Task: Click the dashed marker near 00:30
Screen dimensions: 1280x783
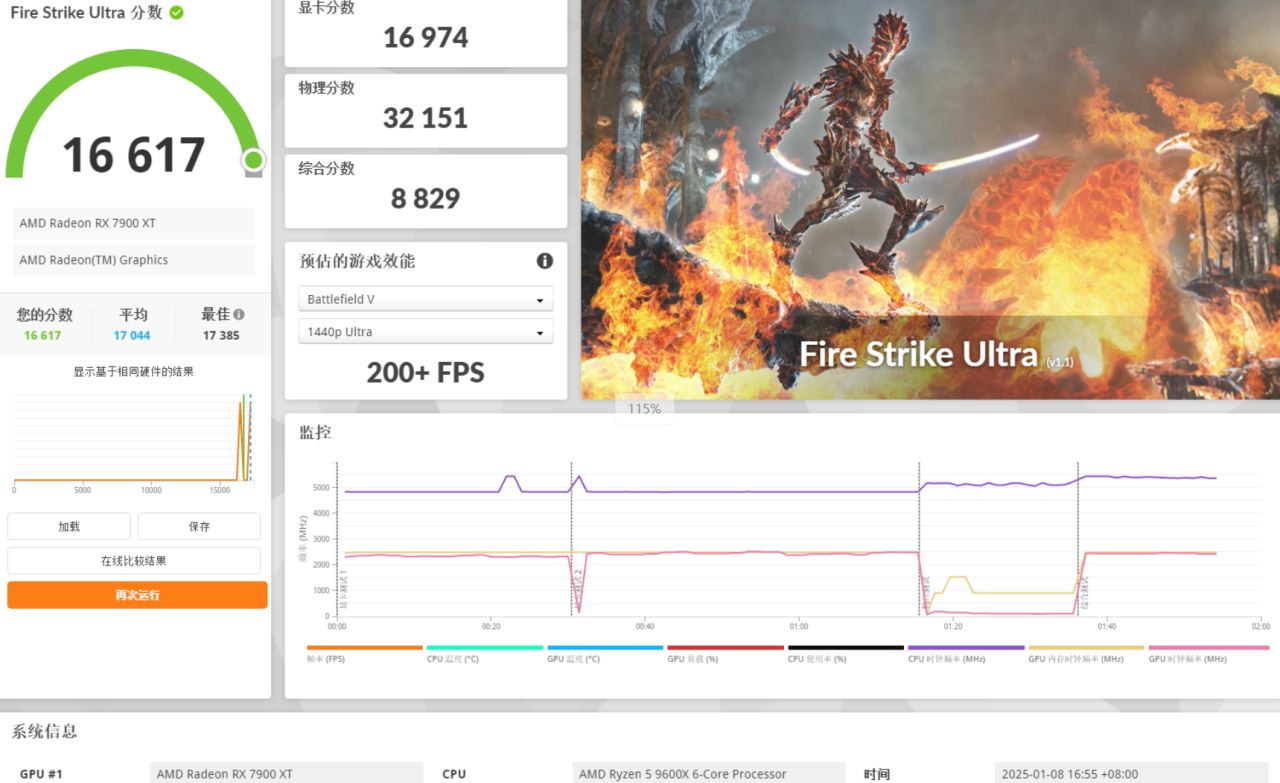Action: pyautogui.click(x=571, y=538)
